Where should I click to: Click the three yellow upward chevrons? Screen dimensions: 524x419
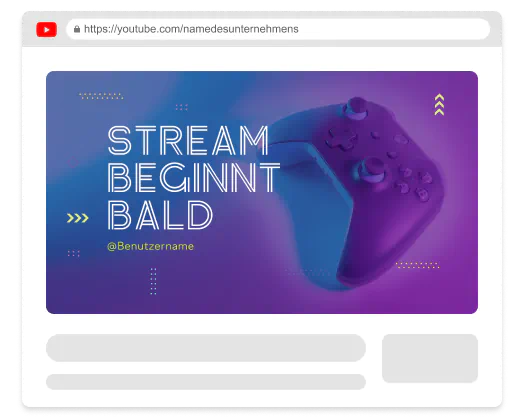click(439, 105)
